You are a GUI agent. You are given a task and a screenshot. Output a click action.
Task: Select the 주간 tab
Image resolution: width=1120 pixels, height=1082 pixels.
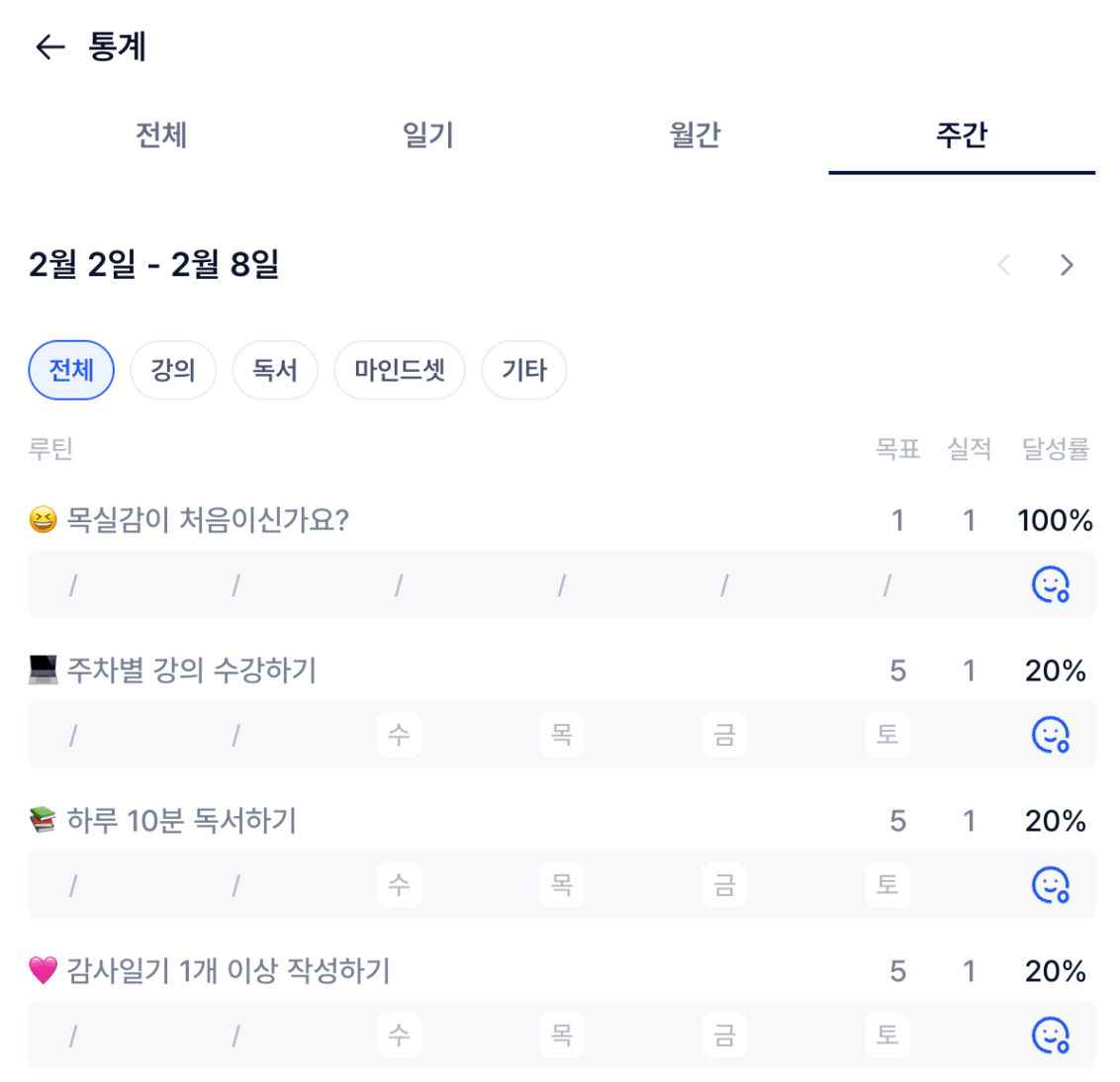point(962,135)
